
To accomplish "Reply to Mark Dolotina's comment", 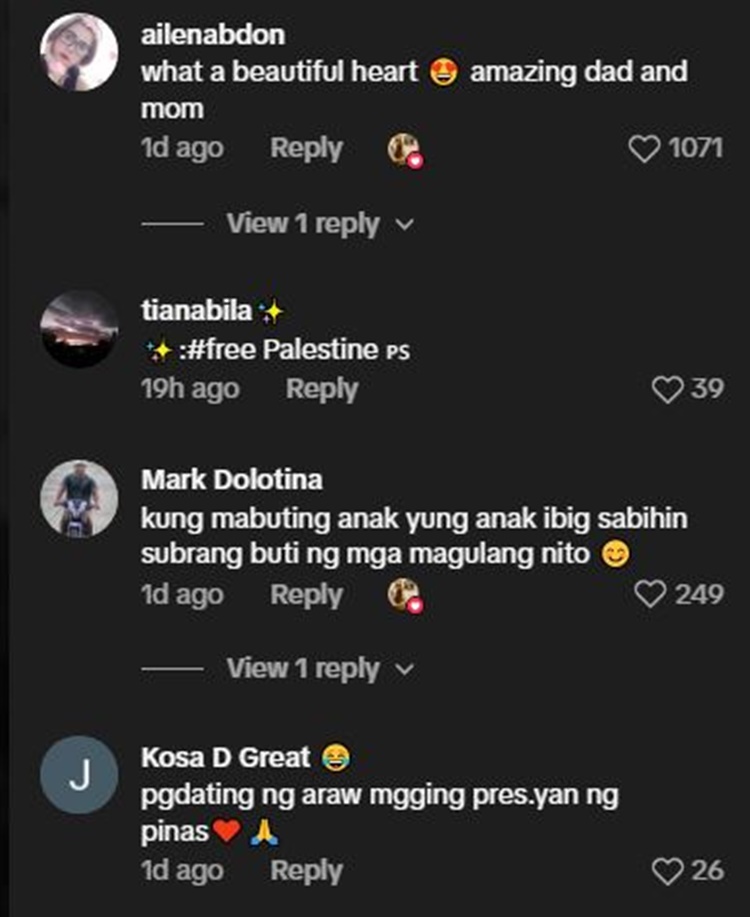I will pyautogui.click(x=306, y=595).
